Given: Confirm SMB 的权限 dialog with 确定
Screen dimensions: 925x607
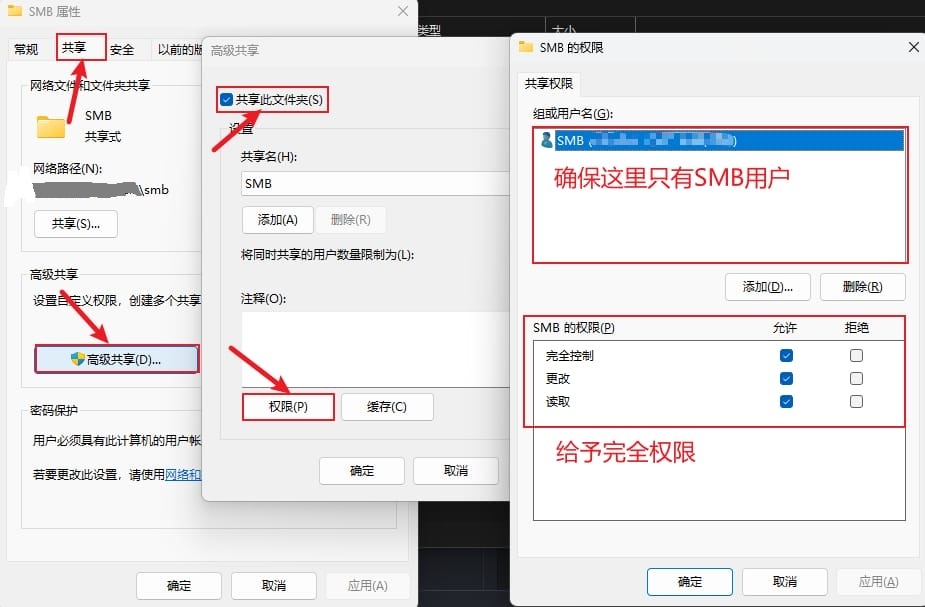Looking at the screenshot, I should point(690,582).
